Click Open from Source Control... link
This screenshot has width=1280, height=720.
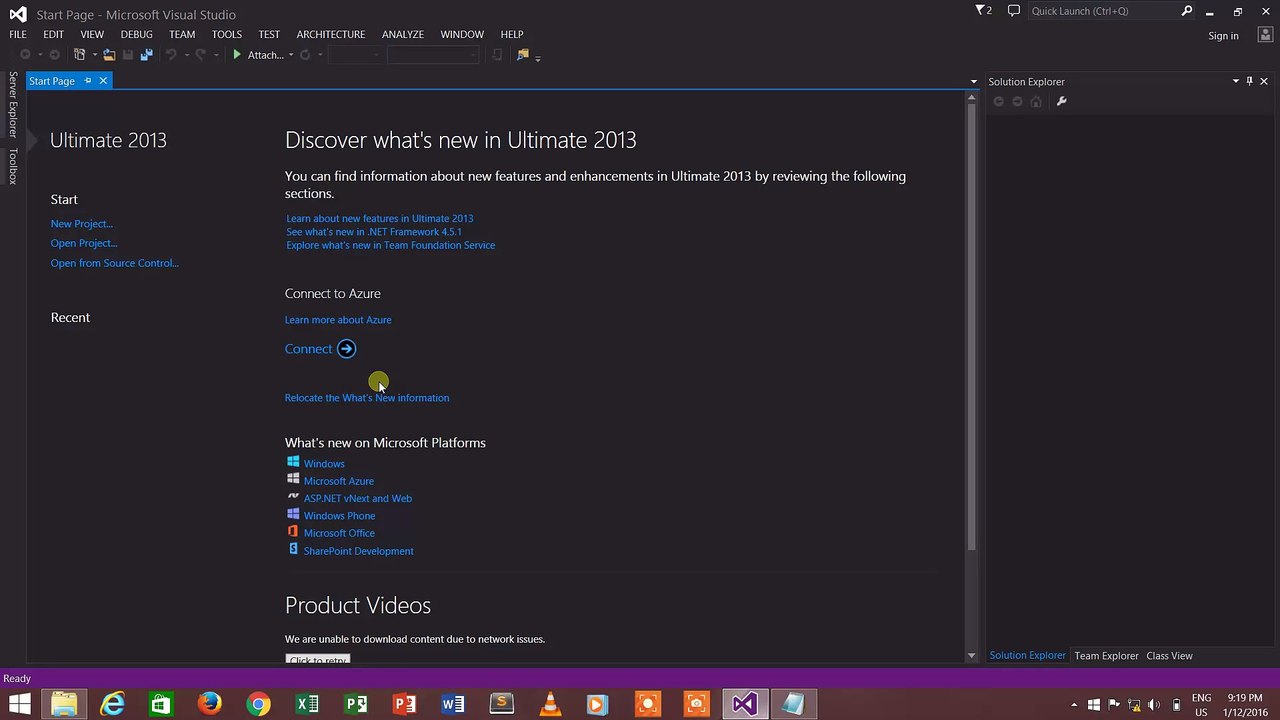click(115, 263)
